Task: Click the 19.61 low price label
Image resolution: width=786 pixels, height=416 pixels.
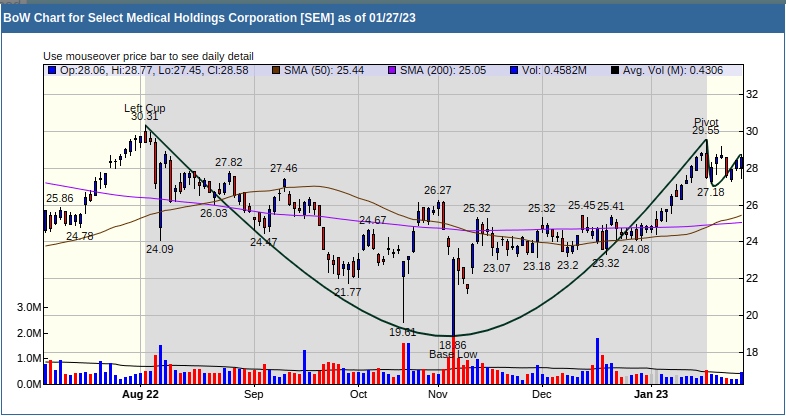Action: click(403, 332)
